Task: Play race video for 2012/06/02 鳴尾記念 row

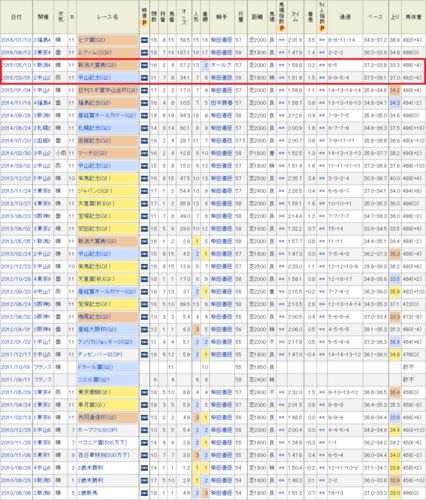Action: click(144, 317)
